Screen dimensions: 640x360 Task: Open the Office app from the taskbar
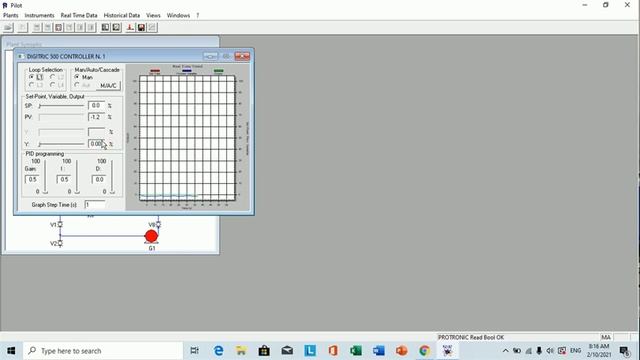pos(333,351)
